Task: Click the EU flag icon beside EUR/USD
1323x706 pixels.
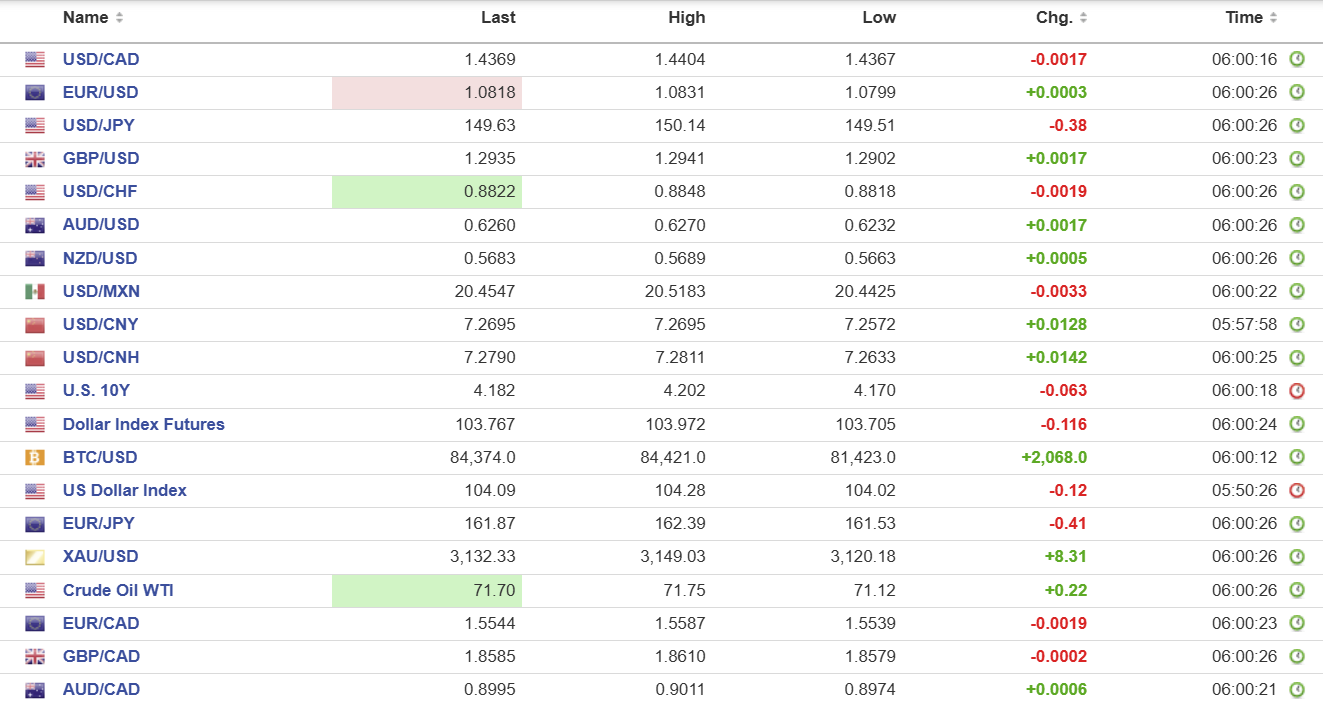Action: point(35,93)
